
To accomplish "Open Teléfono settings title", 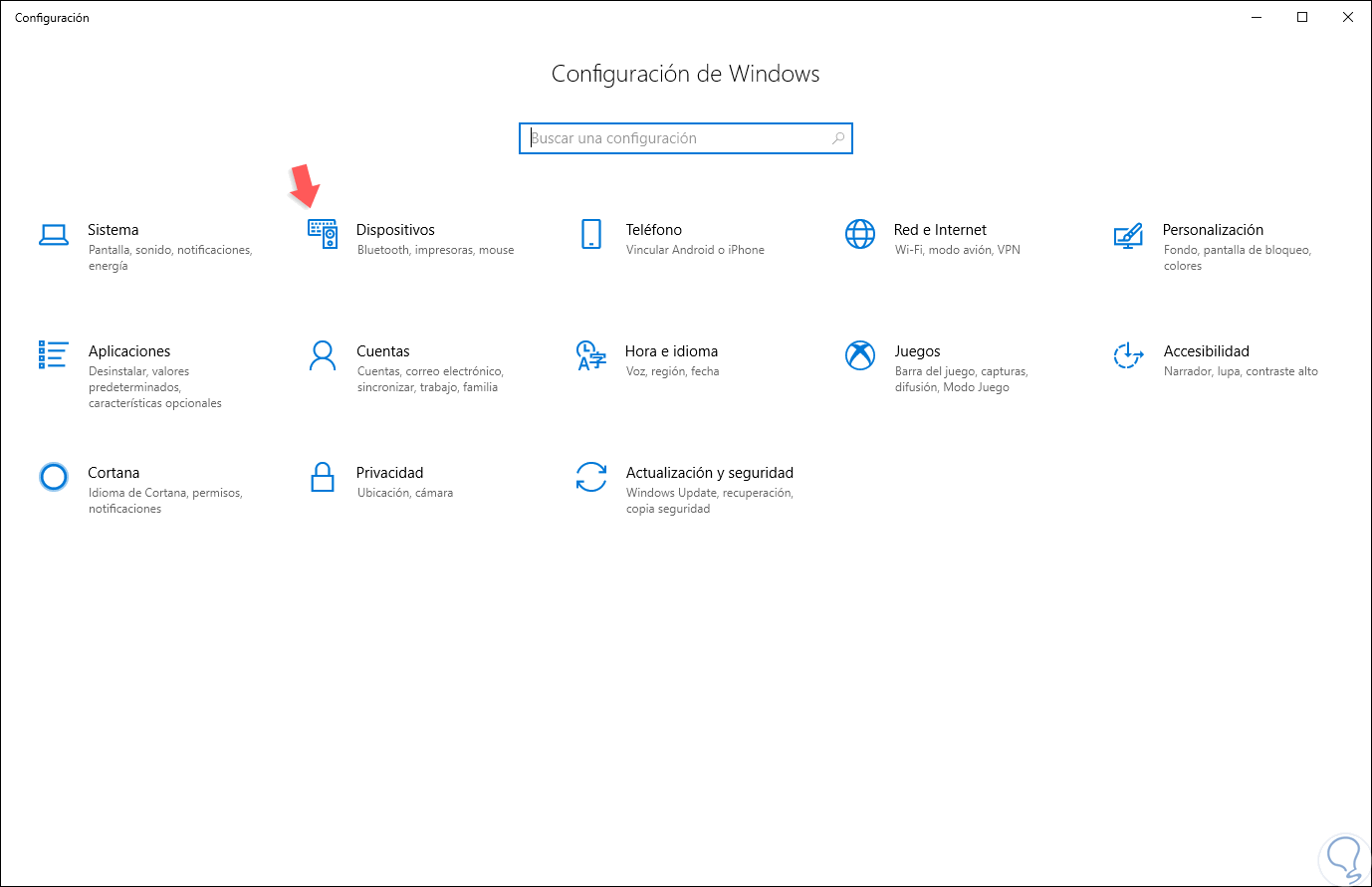I will pos(654,230).
